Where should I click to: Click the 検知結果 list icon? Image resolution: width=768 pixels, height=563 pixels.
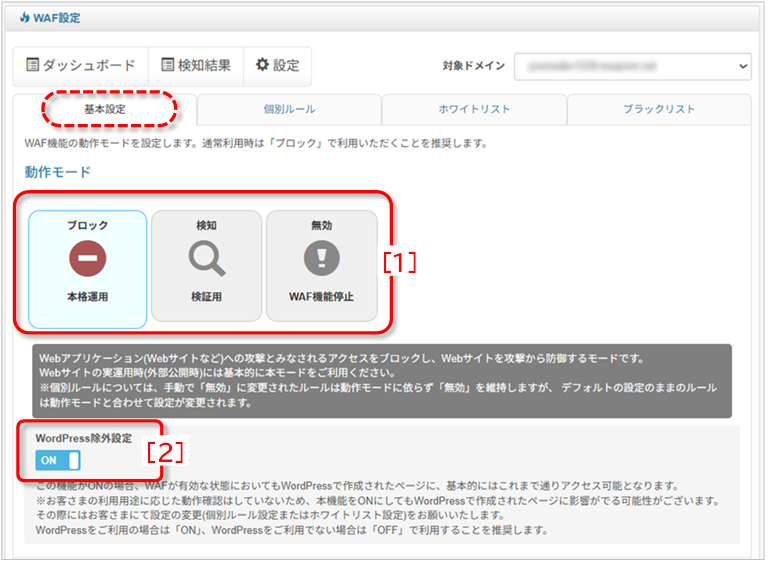168,65
